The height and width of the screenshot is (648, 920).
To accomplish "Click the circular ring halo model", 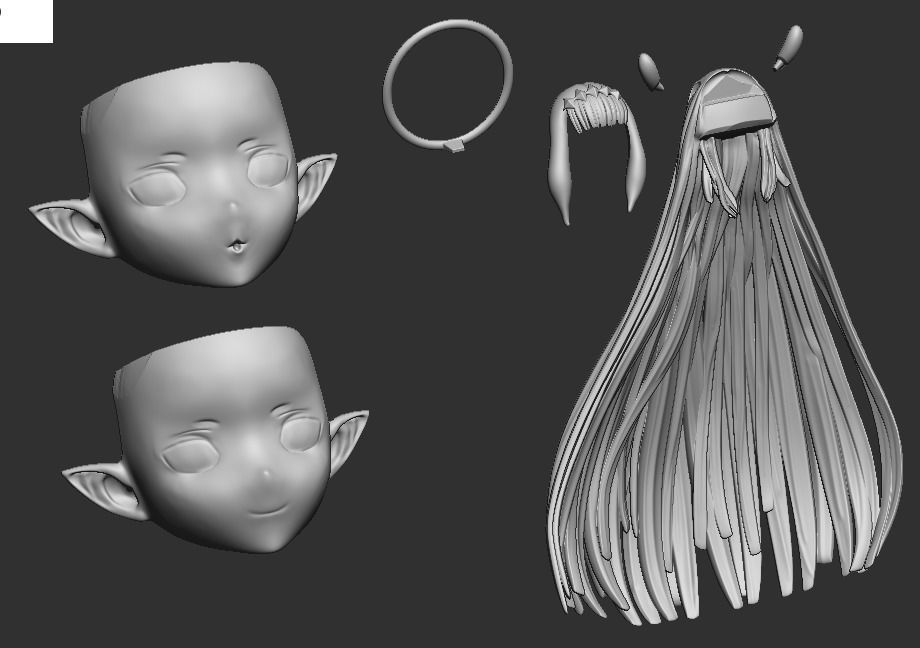I will coord(448,86).
